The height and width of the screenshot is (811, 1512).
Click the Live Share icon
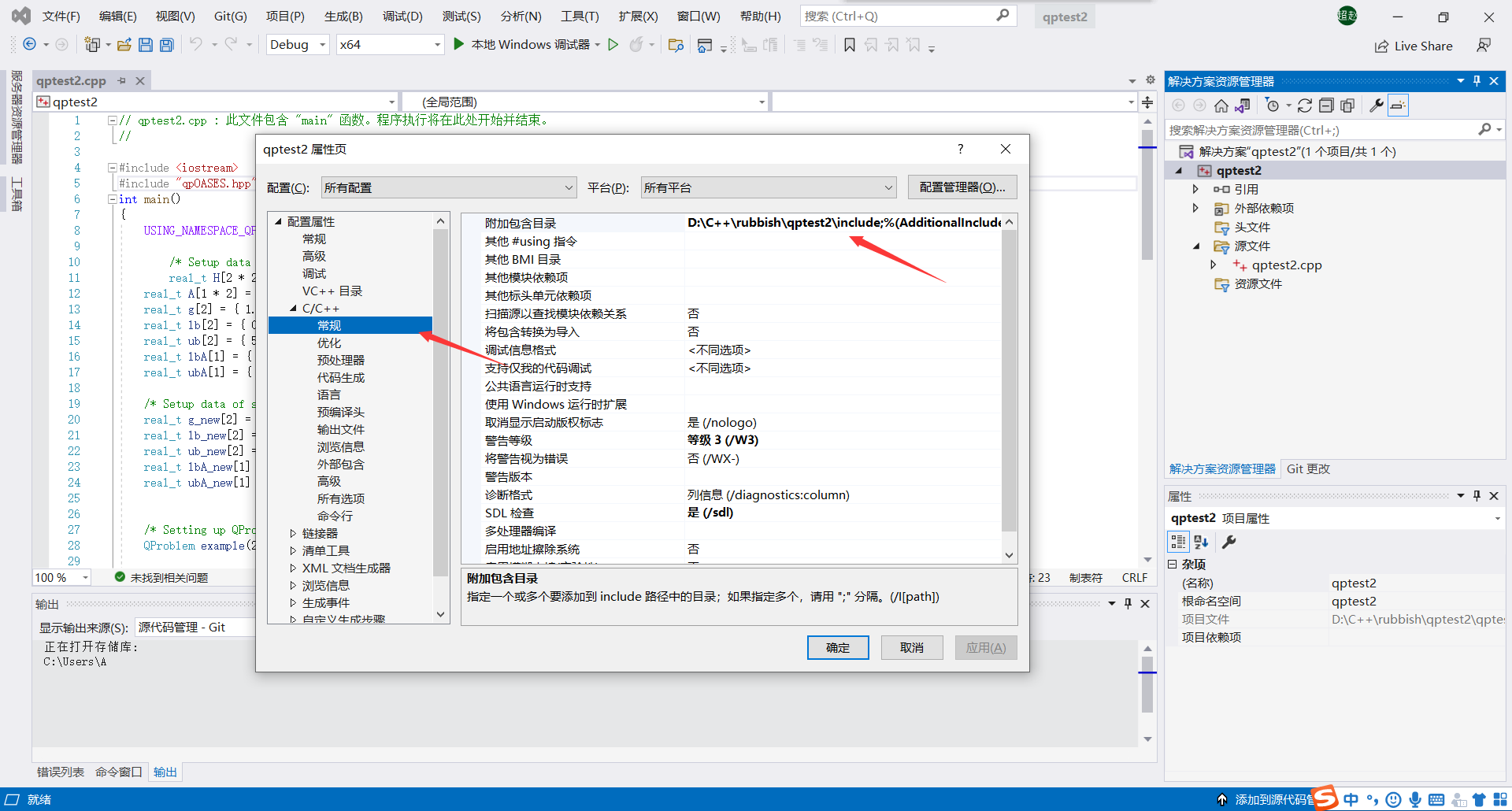pyautogui.click(x=1381, y=46)
